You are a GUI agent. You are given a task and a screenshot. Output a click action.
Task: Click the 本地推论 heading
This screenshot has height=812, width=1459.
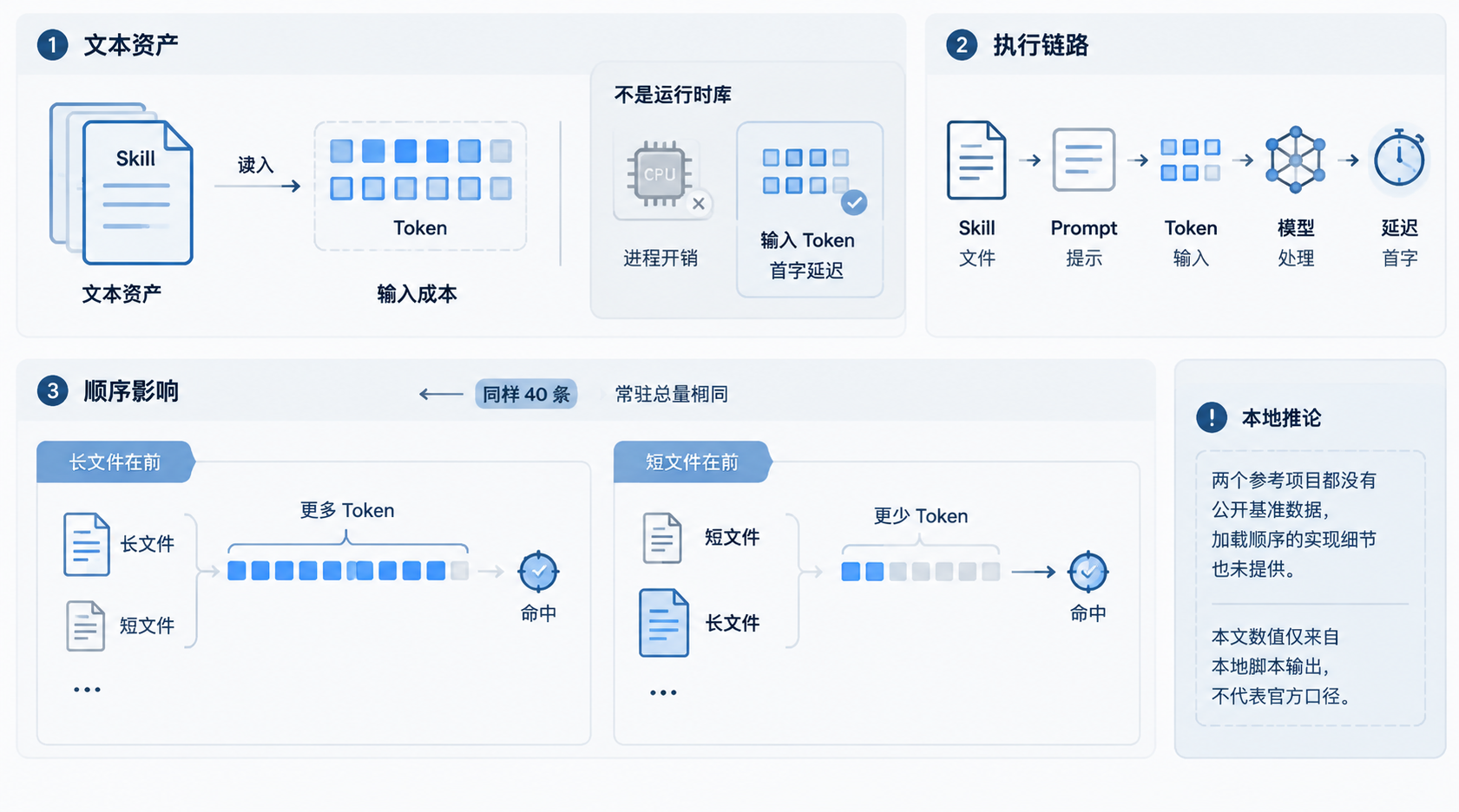point(1281,418)
